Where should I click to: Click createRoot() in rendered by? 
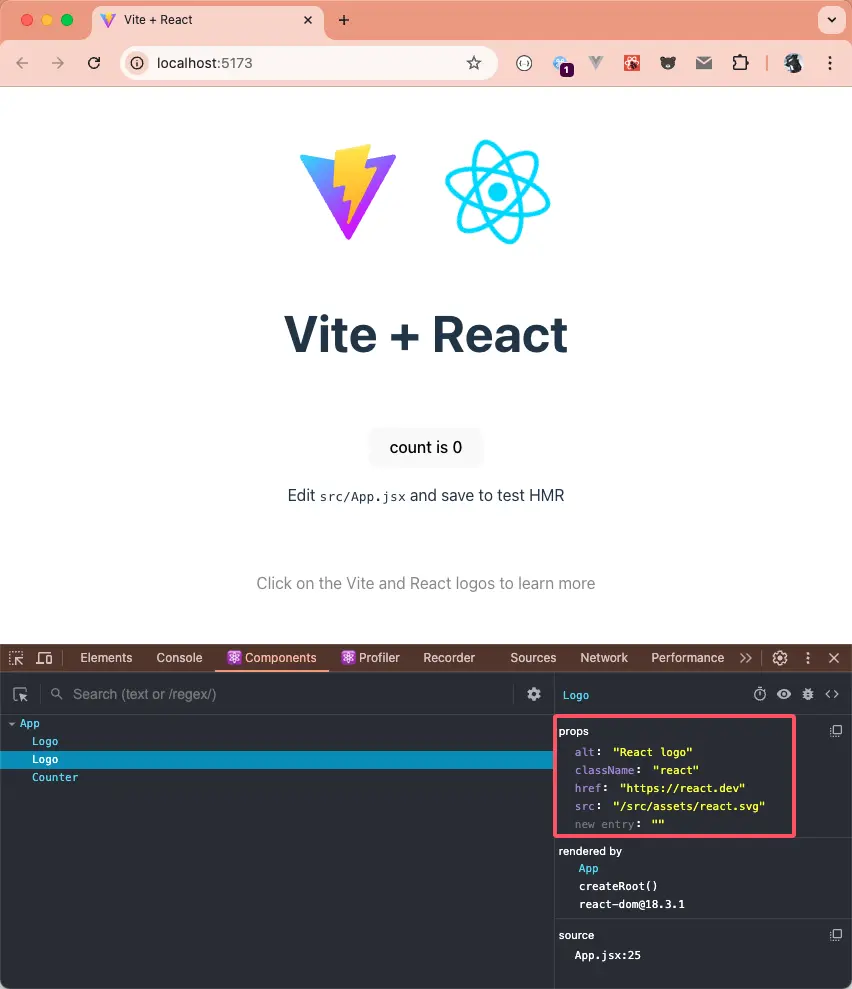tap(618, 886)
